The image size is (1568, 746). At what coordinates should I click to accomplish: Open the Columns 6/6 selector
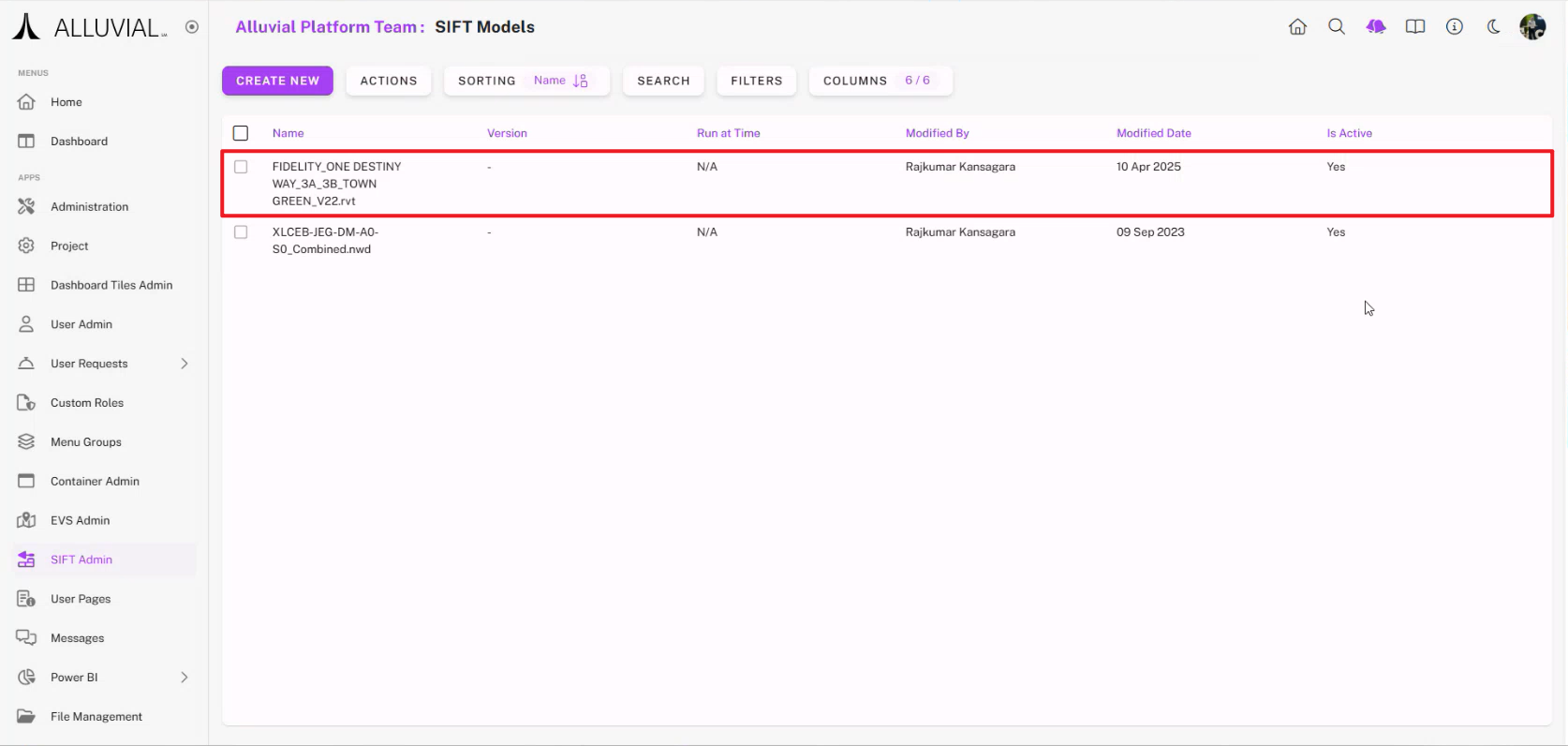[x=880, y=81]
